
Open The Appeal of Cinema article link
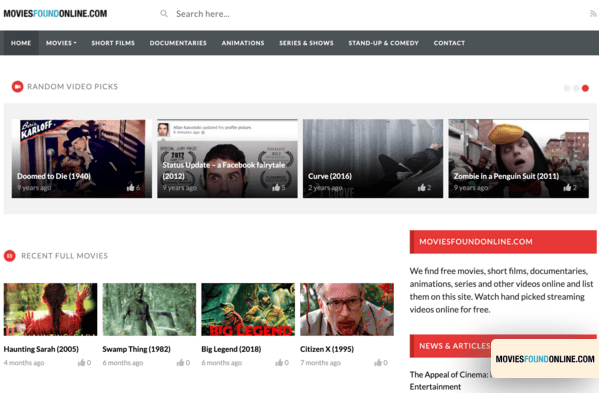(x=450, y=380)
